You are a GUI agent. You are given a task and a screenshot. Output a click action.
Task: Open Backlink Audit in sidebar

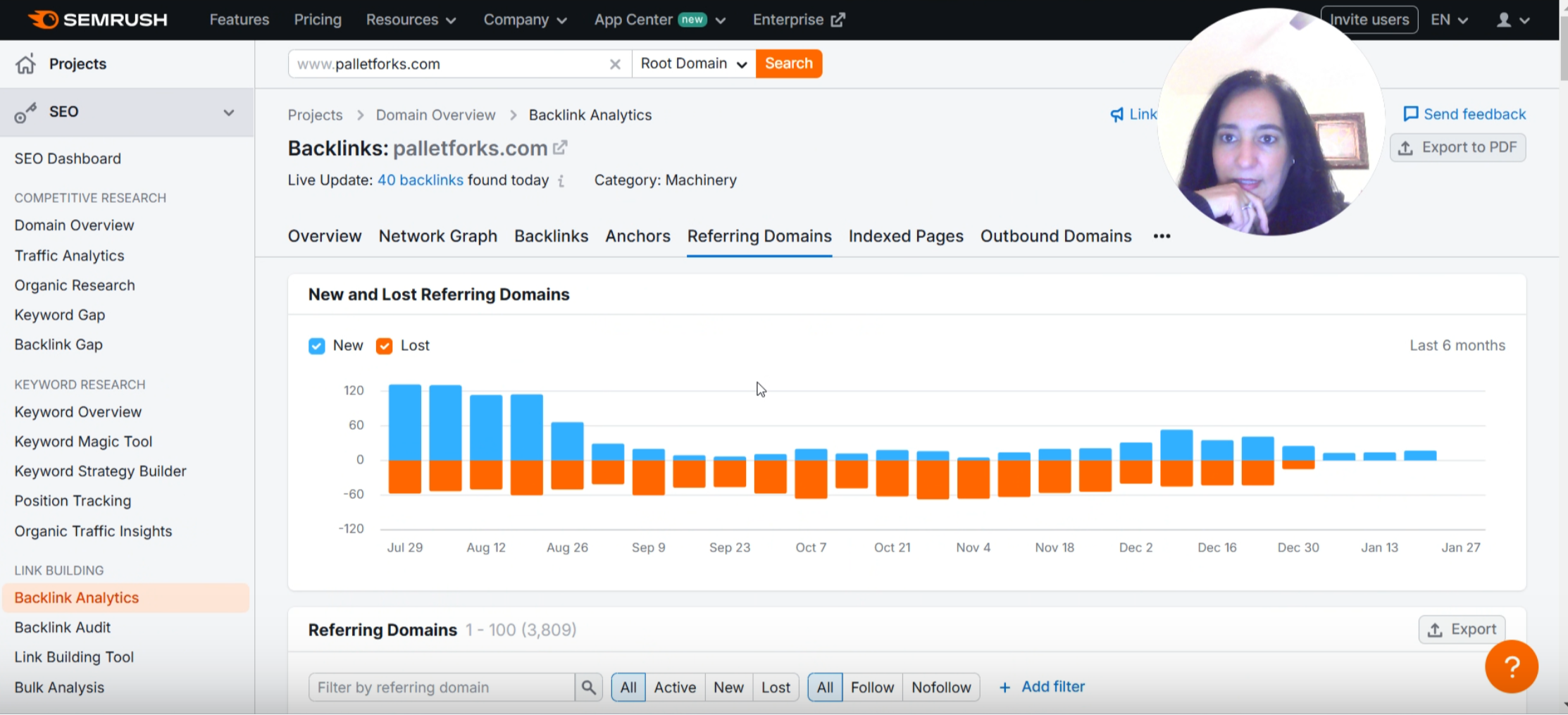[63, 628]
